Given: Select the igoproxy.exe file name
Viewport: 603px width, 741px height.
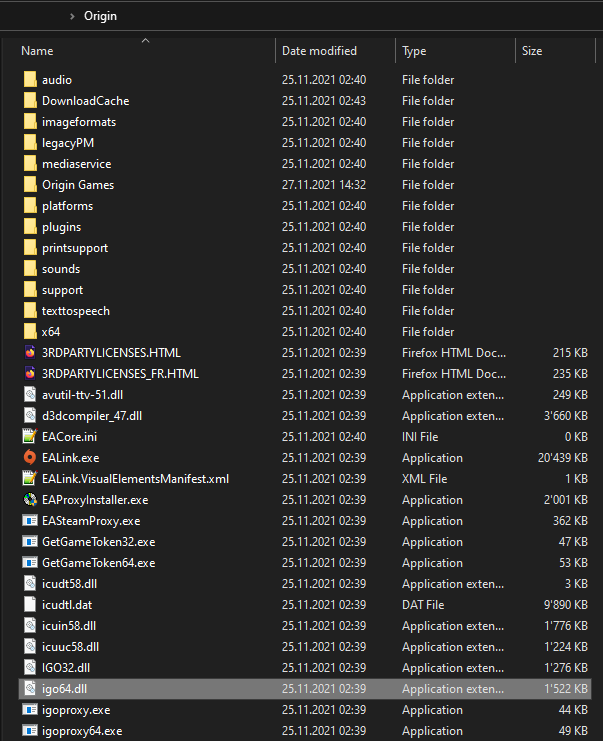Looking at the screenshot, I should (x=76, y=710).
